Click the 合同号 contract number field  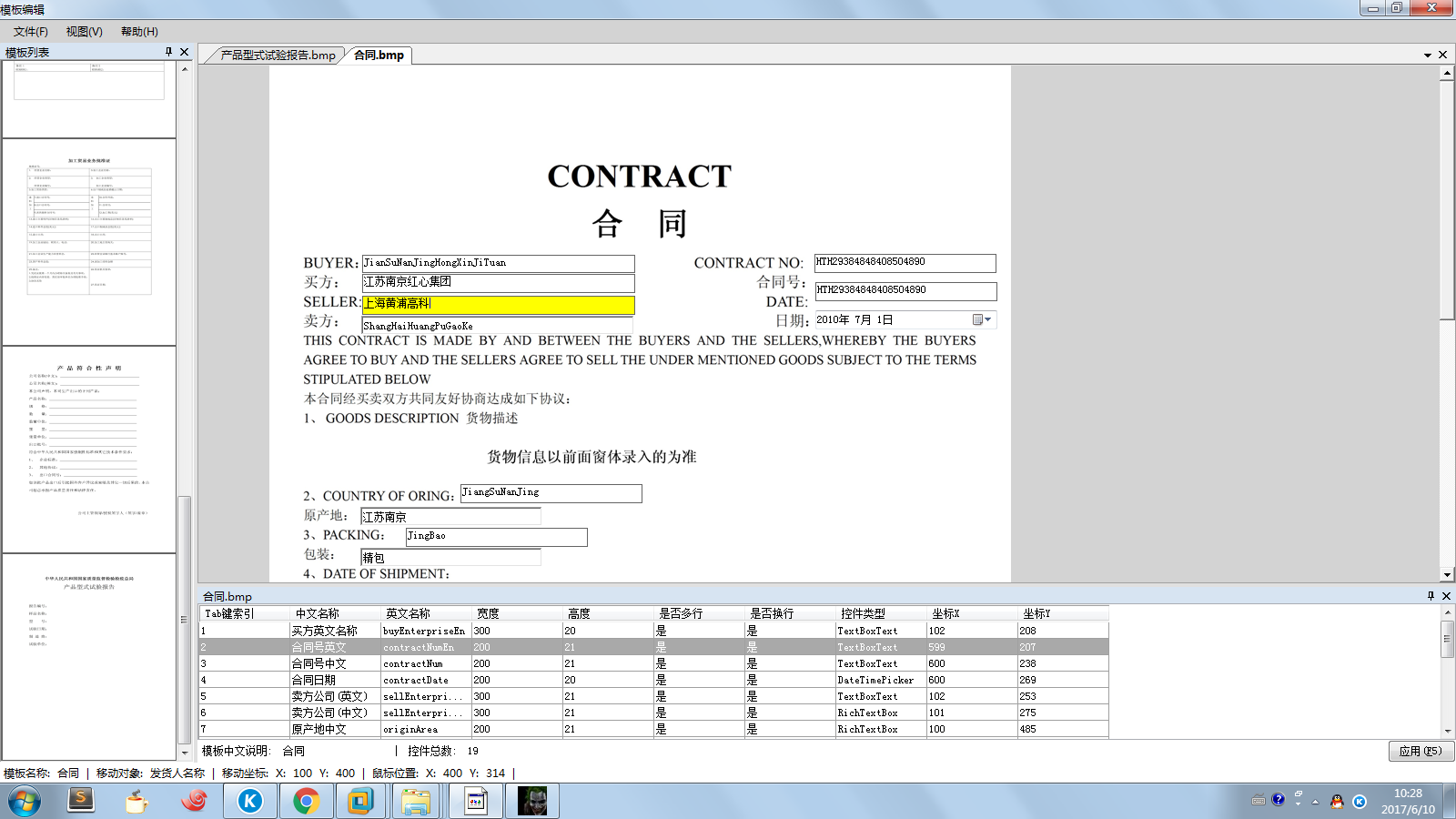tap(905, 291)
